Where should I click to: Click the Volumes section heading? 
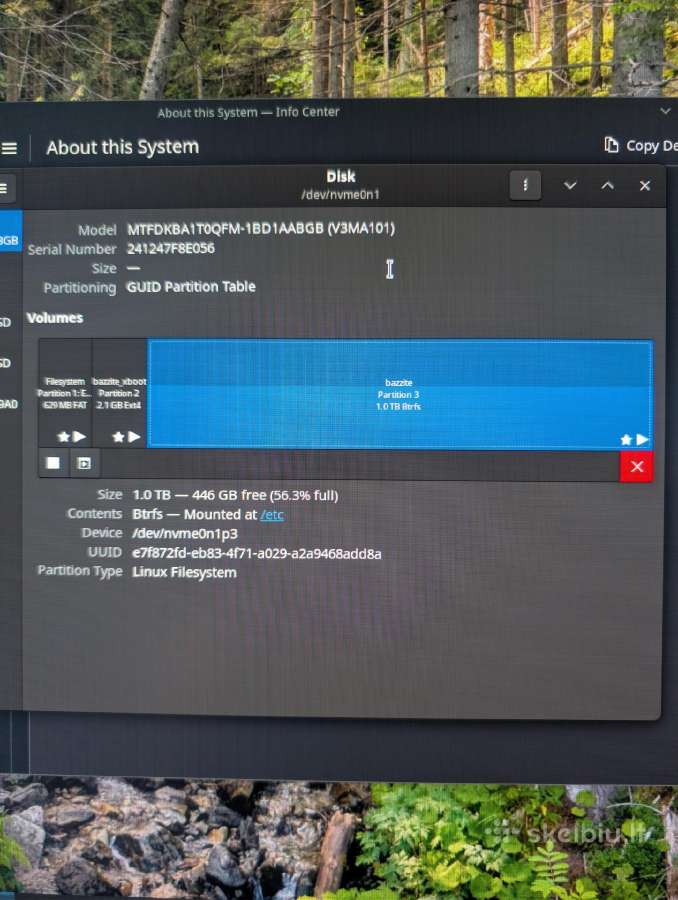[55, 318]
